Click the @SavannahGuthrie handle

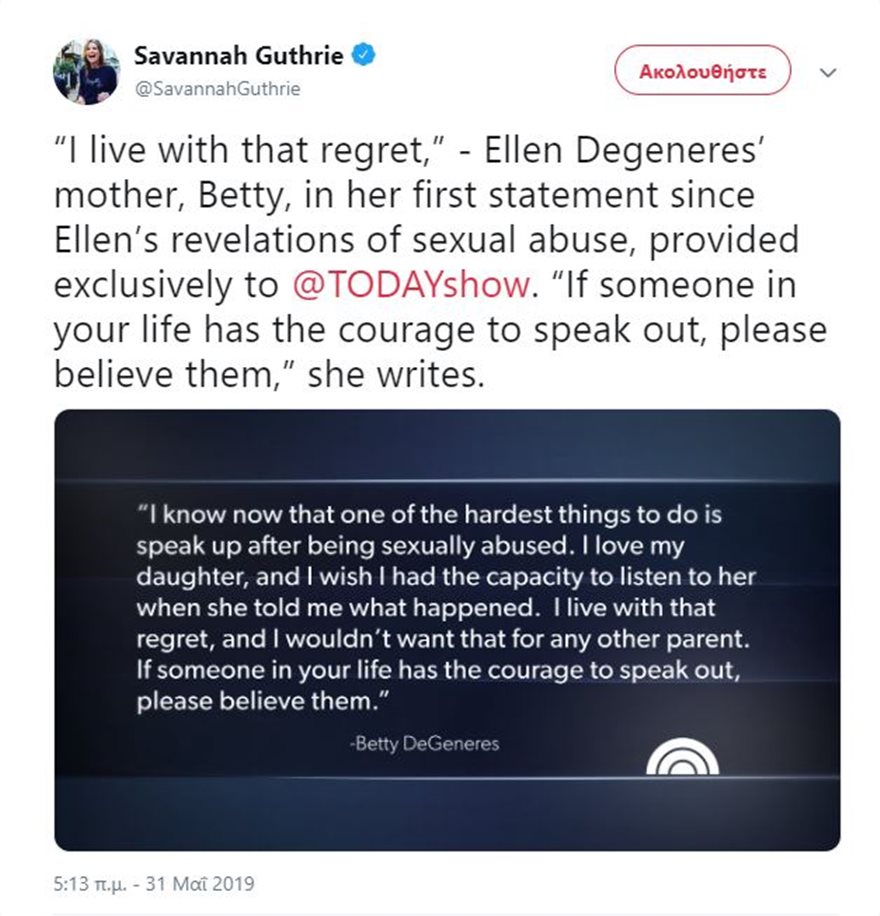[x=216, y=88]
